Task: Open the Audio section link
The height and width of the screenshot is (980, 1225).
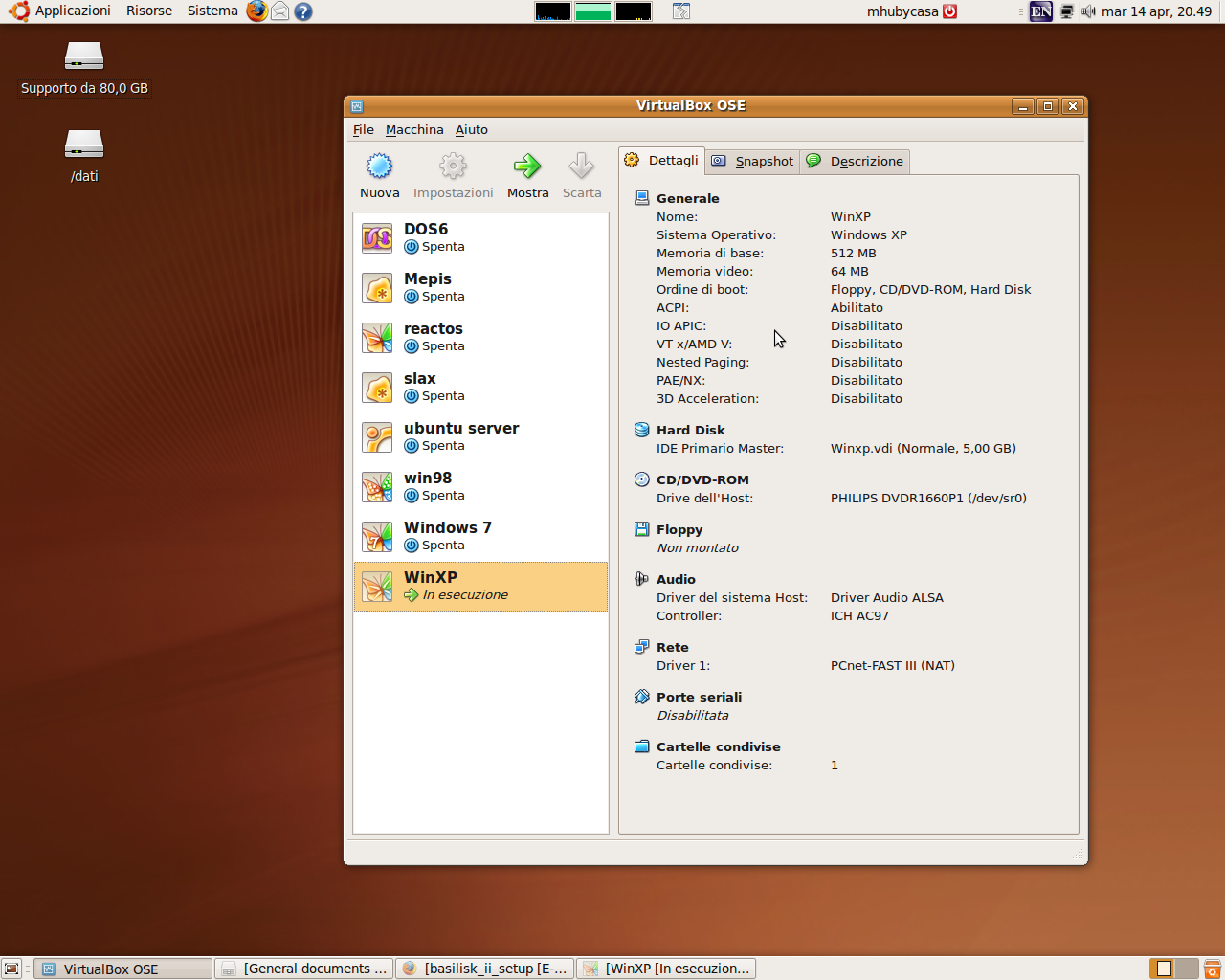Action: tap(676, 579)
